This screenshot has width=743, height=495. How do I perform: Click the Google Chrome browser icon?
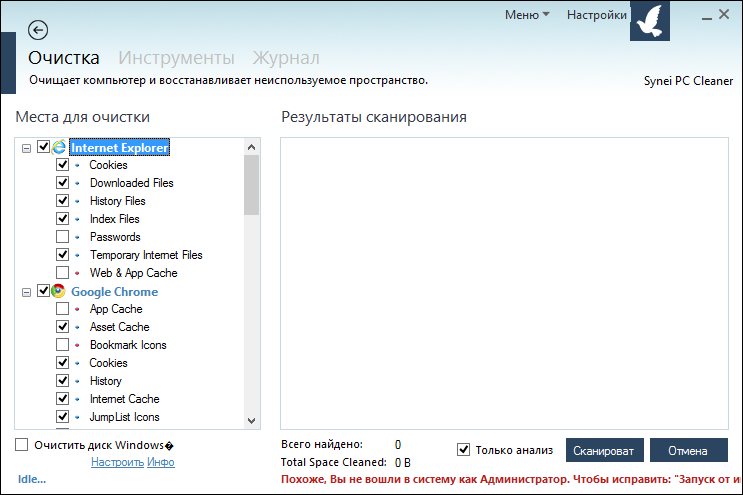(x=59, y=291)
